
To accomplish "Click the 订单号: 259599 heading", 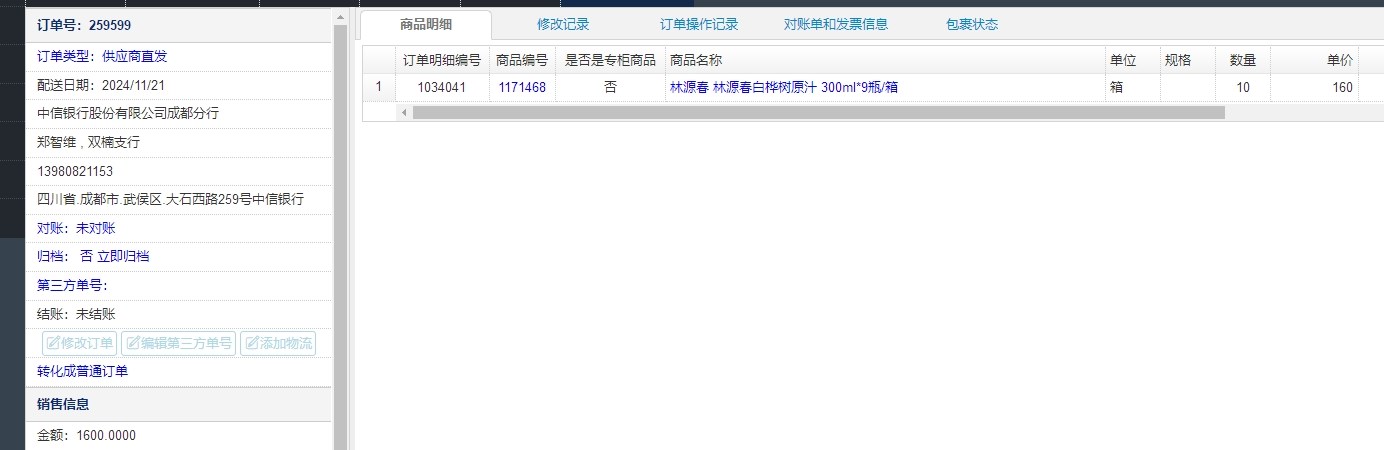I will [84, 25].
